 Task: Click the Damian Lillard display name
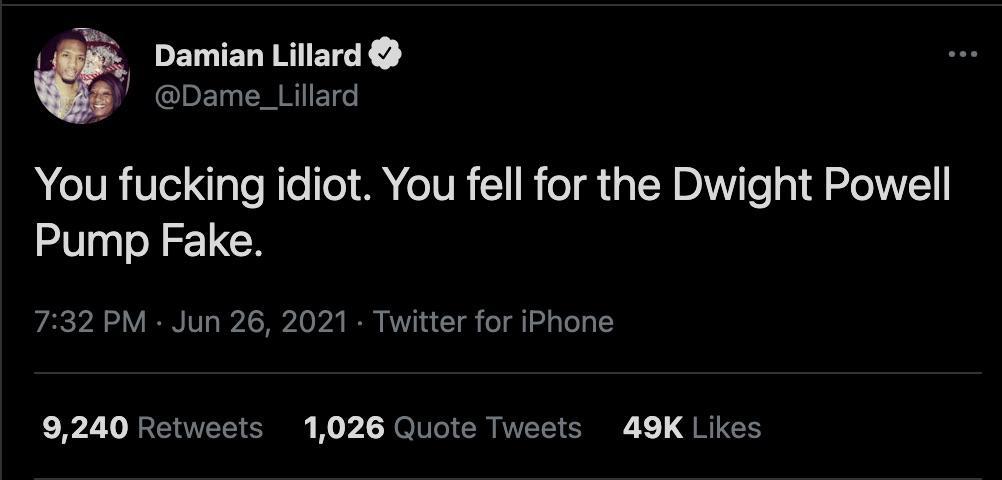coord(257,57)
